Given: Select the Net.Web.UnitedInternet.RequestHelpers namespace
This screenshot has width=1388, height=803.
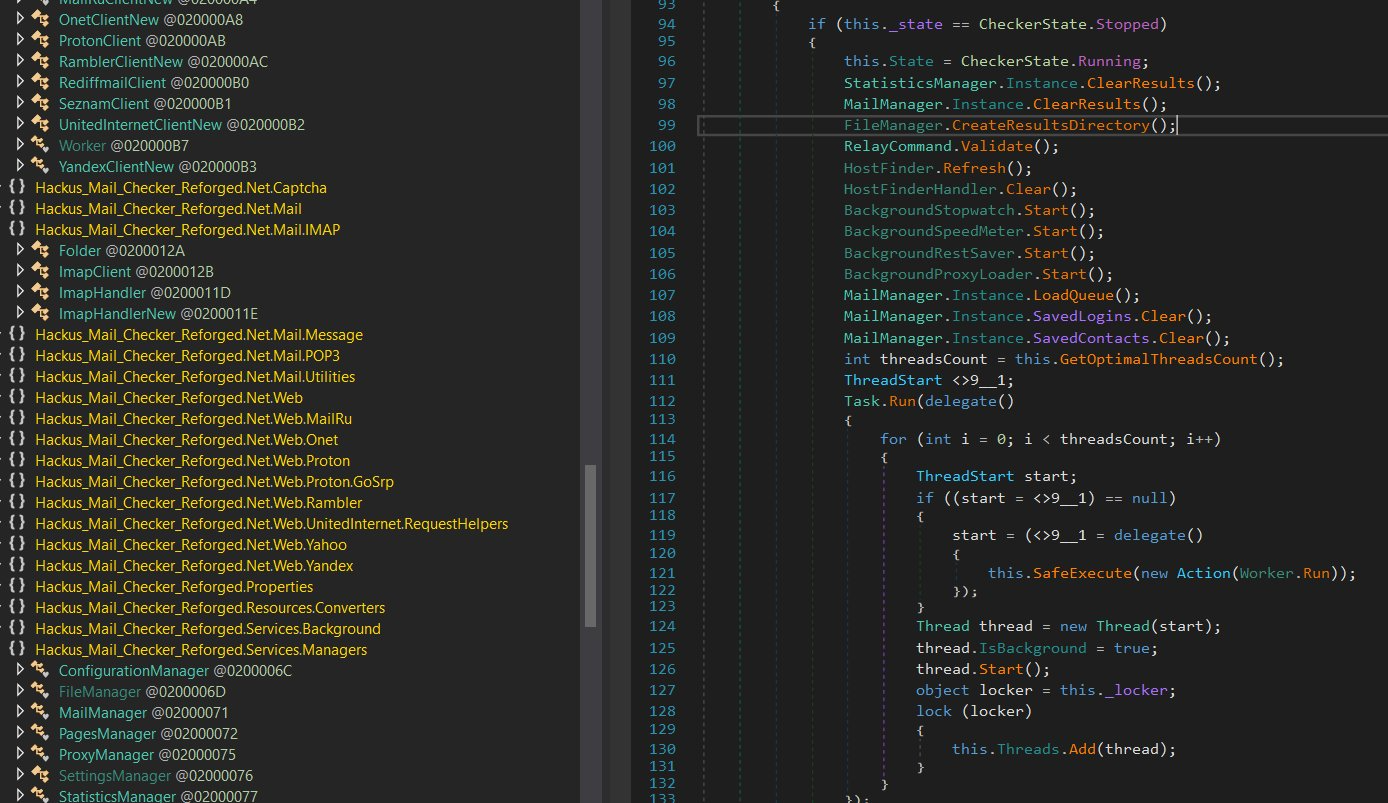Looking at the screenshot, I should pyautogui.click(x=271, y=524).
